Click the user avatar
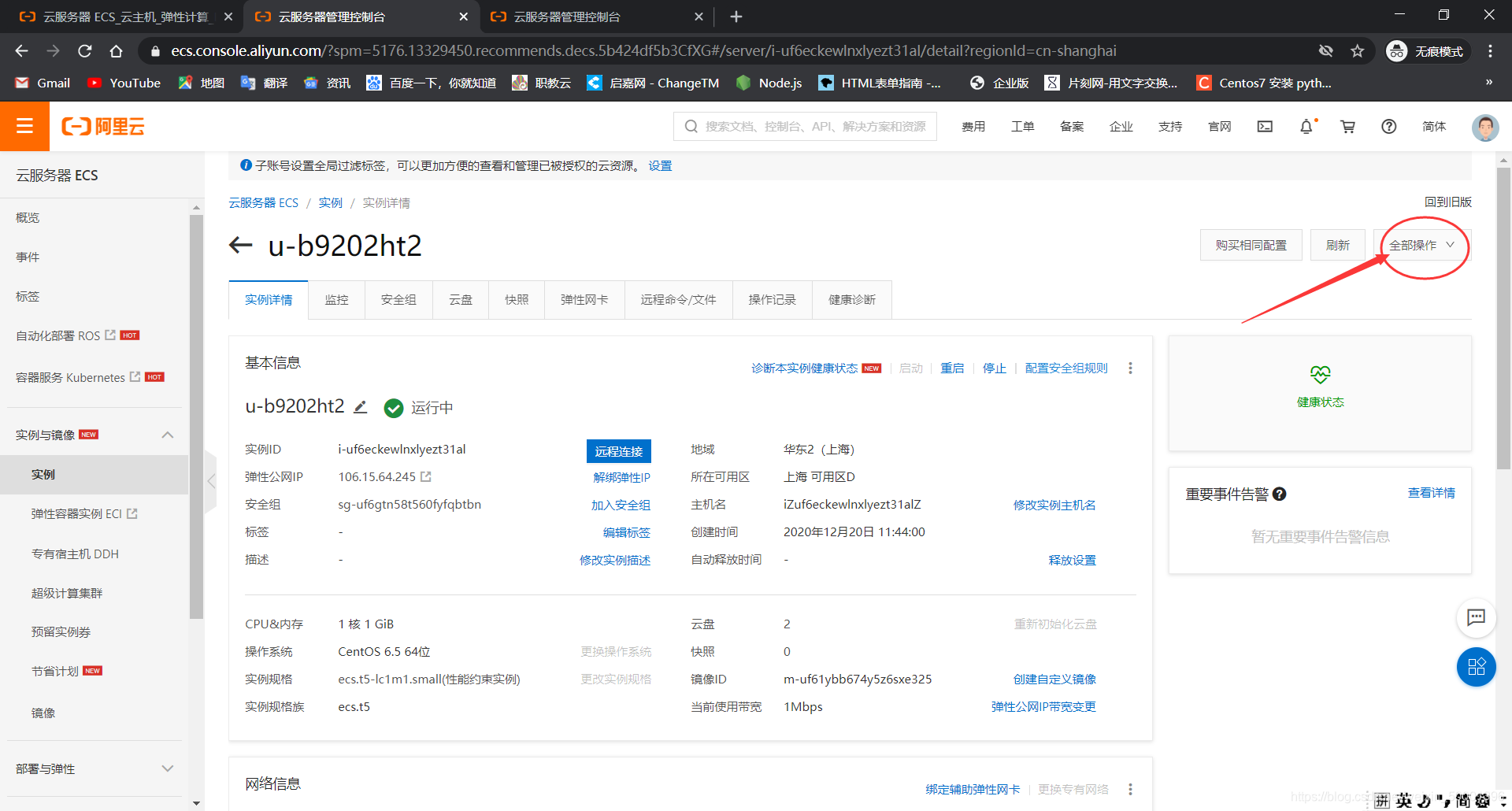This screenshot has height=811, width=1512. (x=1484, y=128)
